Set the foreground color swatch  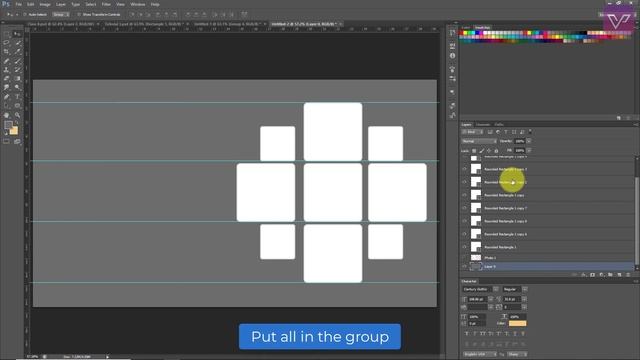[x=8, y=125]
